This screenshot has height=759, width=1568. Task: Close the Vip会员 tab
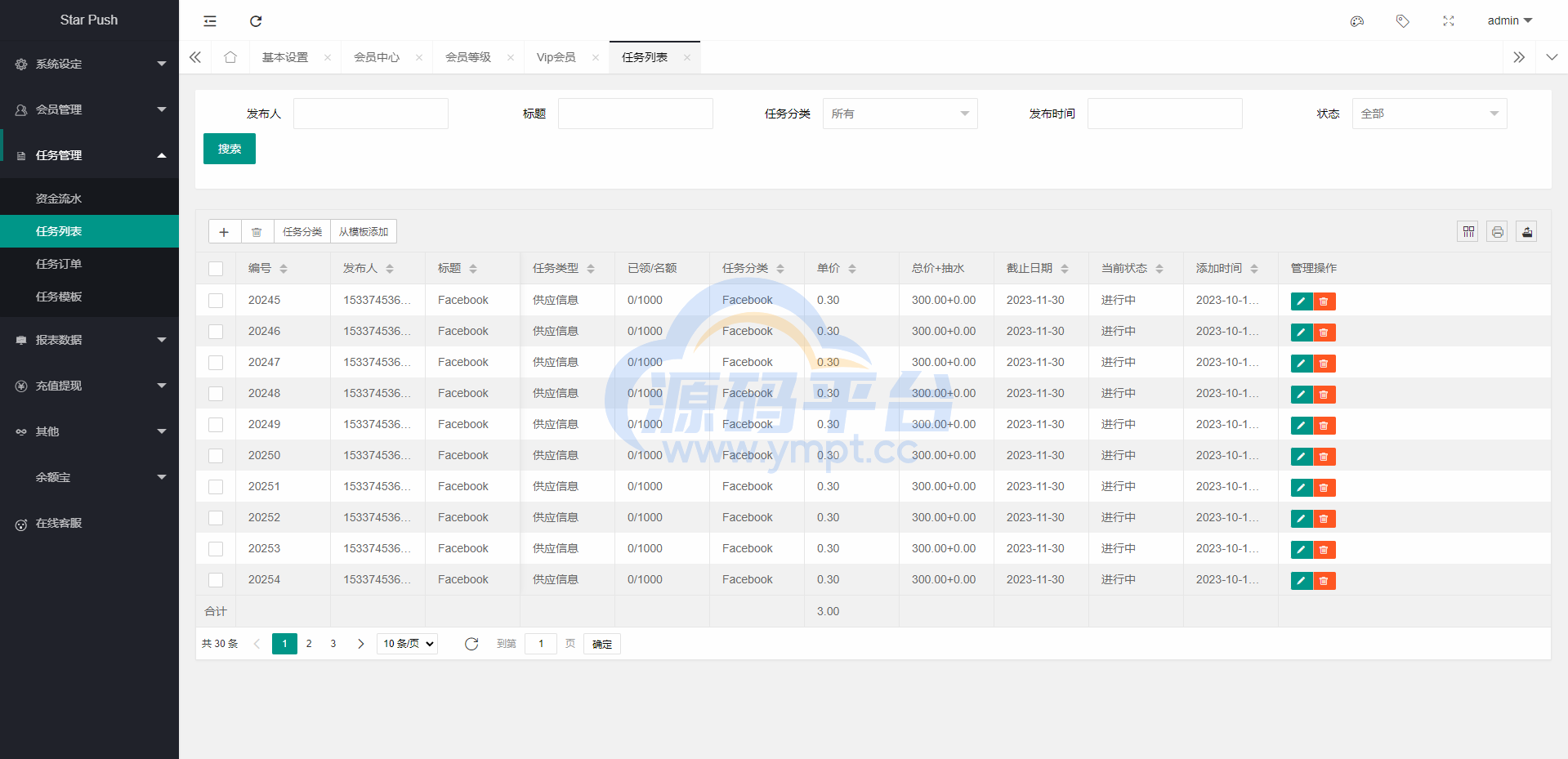pos(596,57)
